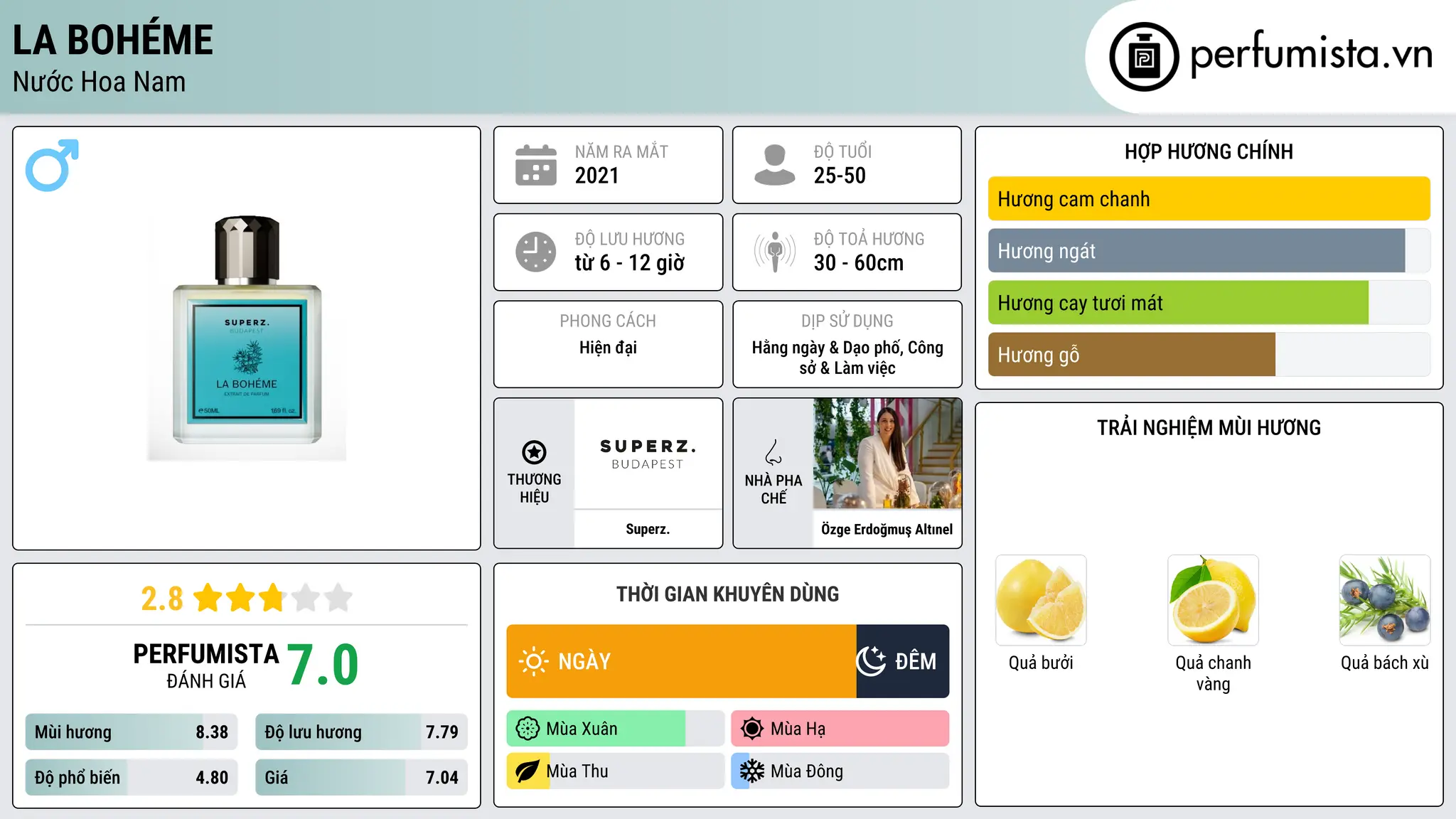Select the ĐỘ TOẢ HƯƠNG label
The height and width of the screenshot is (819, 1456).
869,239
